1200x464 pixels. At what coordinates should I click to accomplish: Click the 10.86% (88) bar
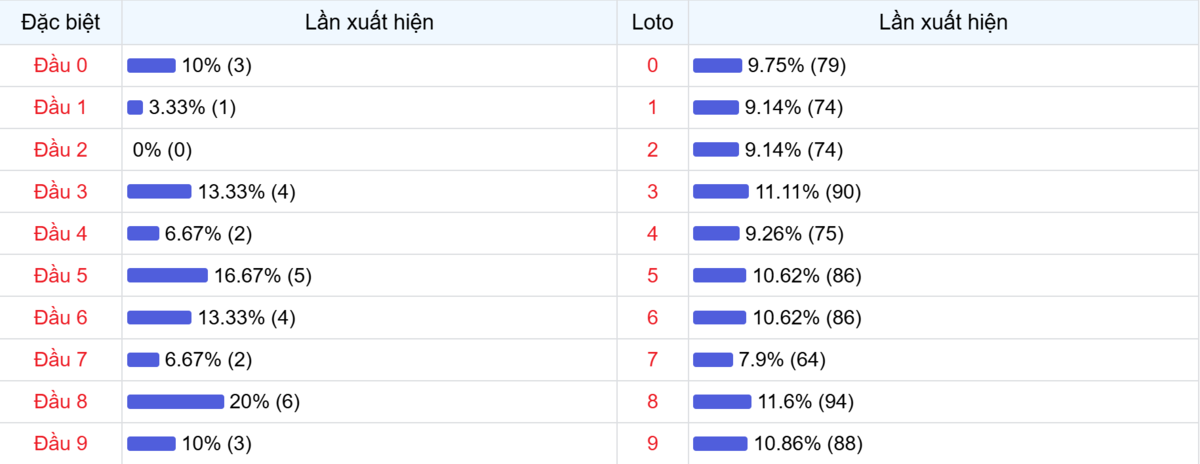coord(720,443)
